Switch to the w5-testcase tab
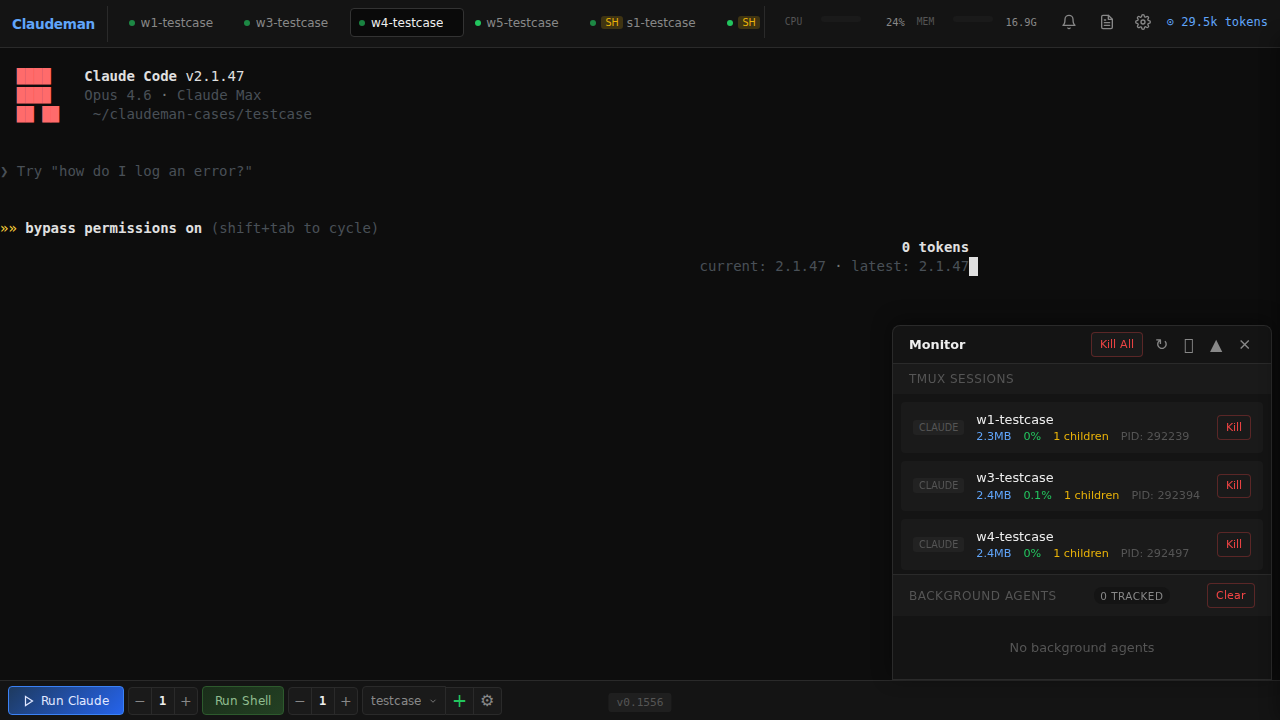The height and width of the screenshot is (720, 1280). tap(517, 22)
